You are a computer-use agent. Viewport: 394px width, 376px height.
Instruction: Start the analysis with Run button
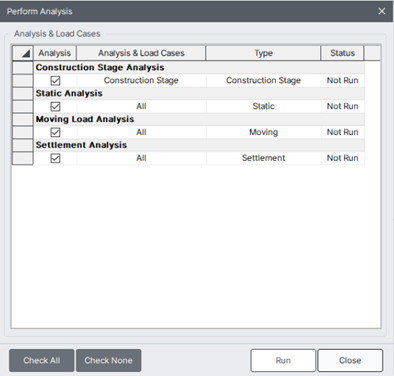(x=283, y=360)
